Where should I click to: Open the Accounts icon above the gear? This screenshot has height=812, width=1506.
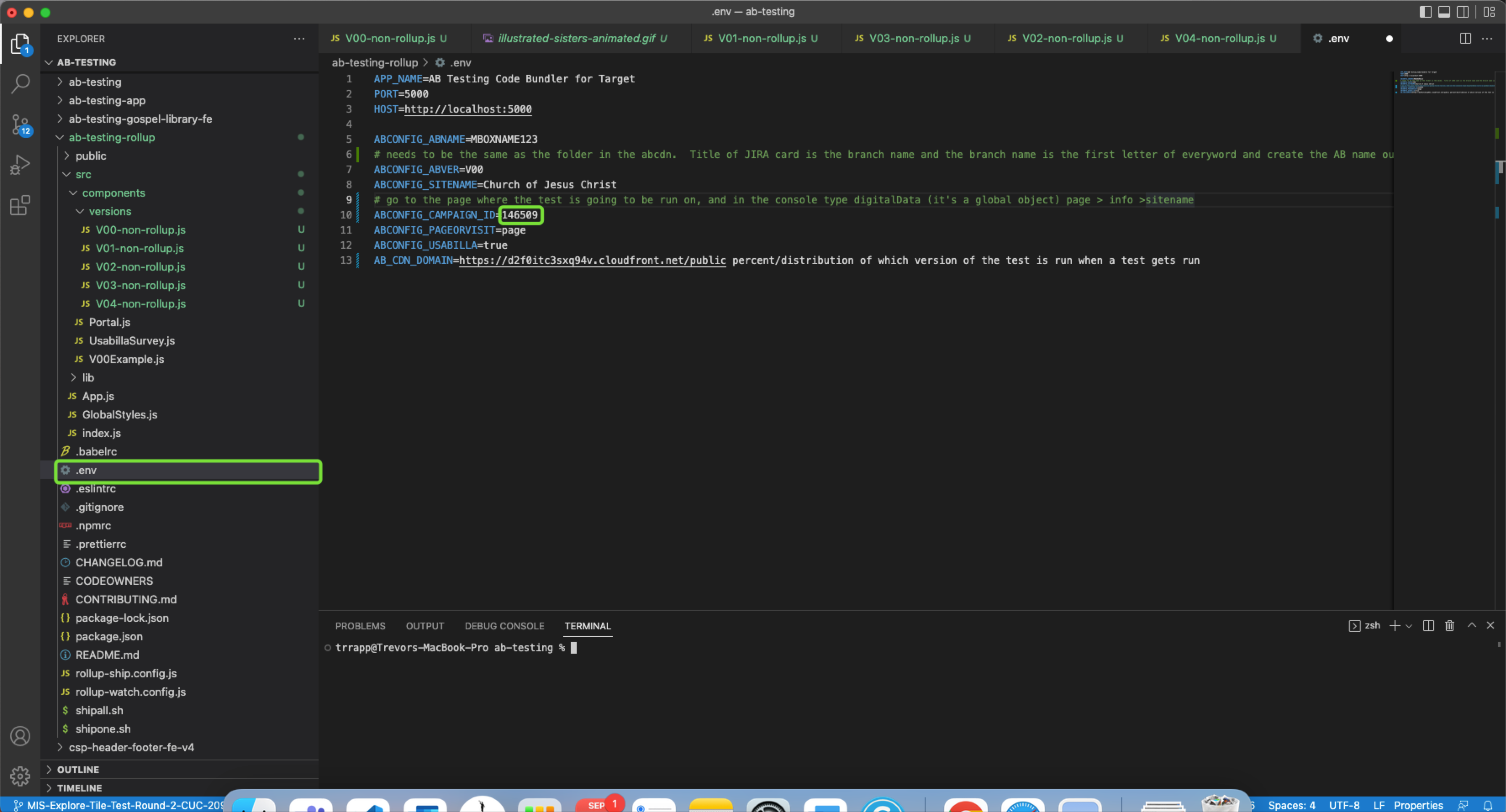21,736
